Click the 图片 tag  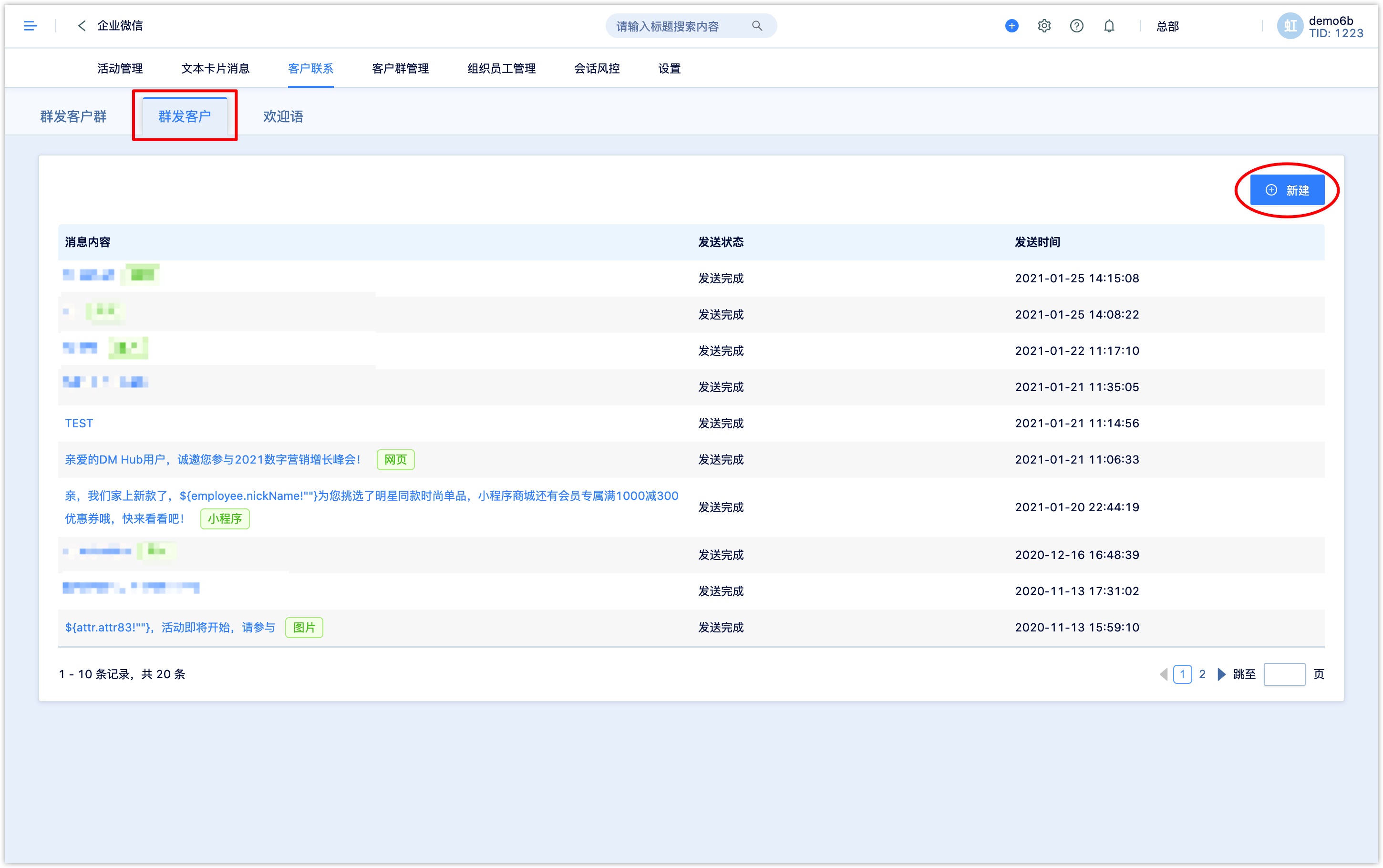pos(304,628)
